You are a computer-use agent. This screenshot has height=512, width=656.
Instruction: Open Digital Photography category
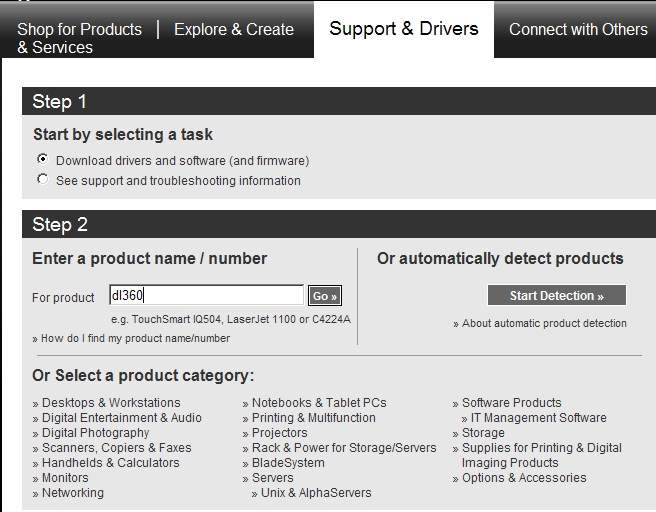[95, 433]
